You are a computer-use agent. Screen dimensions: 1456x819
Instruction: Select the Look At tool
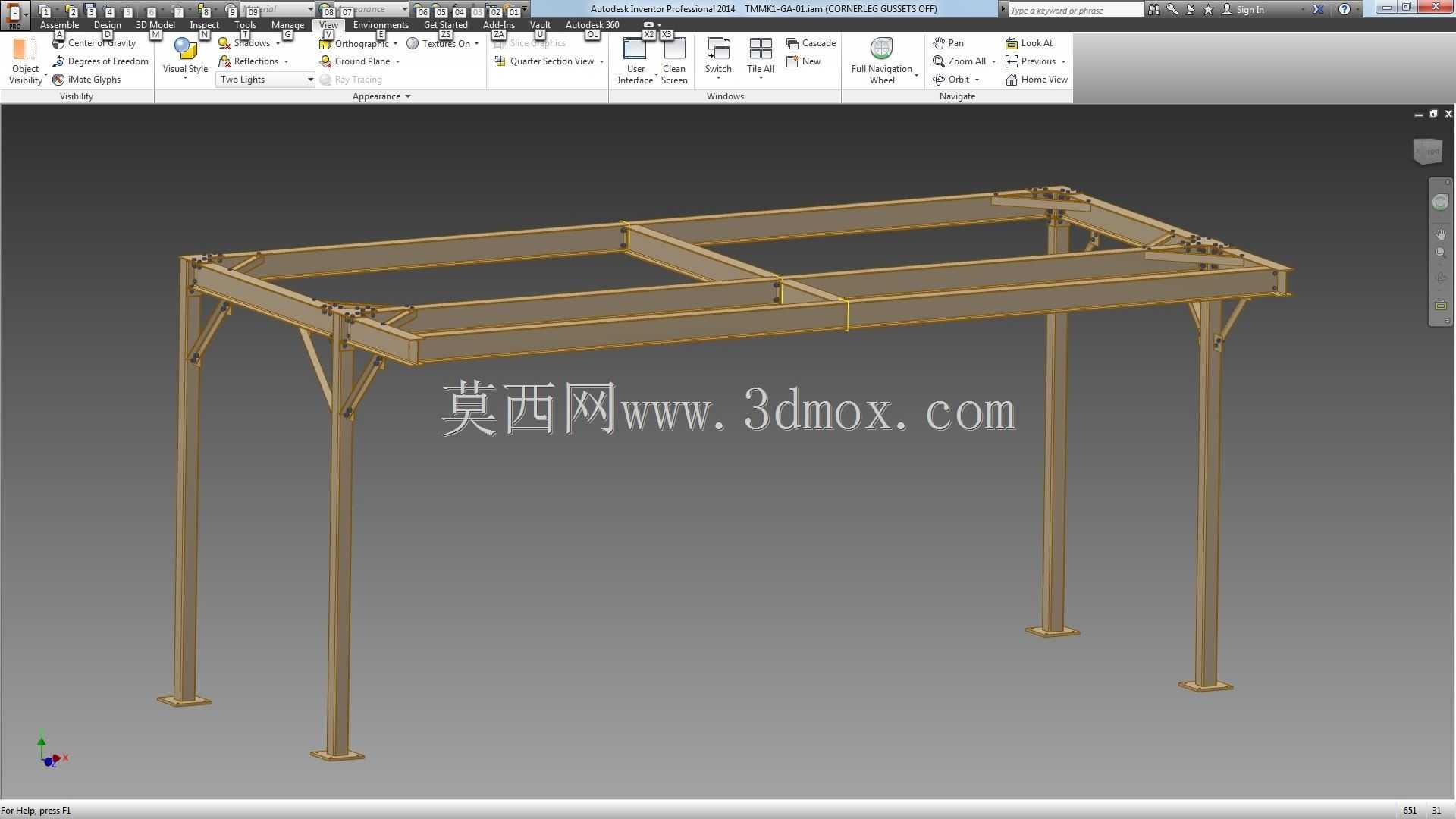(x=1029, y=43)
